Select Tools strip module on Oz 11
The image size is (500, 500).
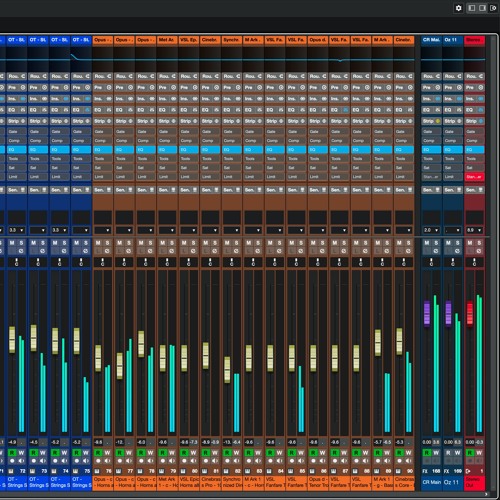pyautogui.click(x=453, y=159)
